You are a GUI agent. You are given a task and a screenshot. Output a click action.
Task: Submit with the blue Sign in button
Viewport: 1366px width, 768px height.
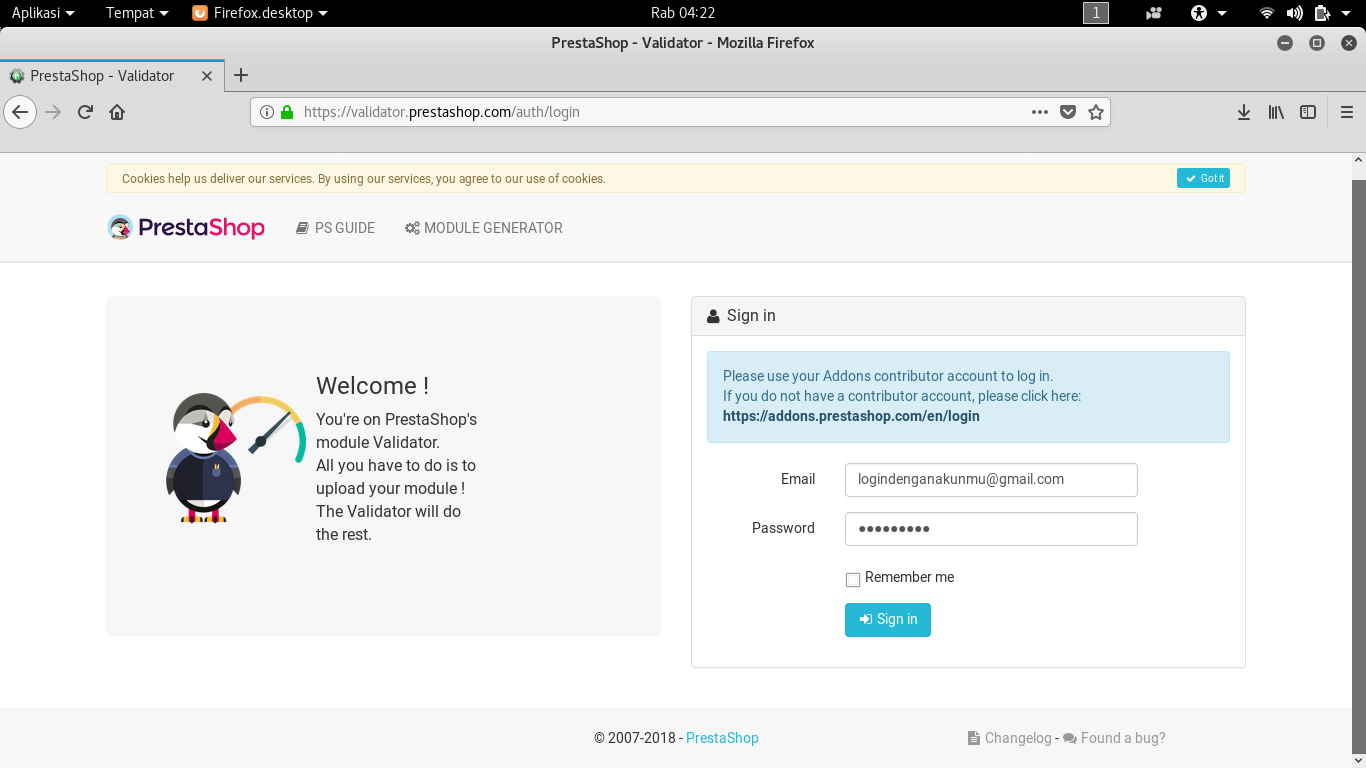point(888,620)
